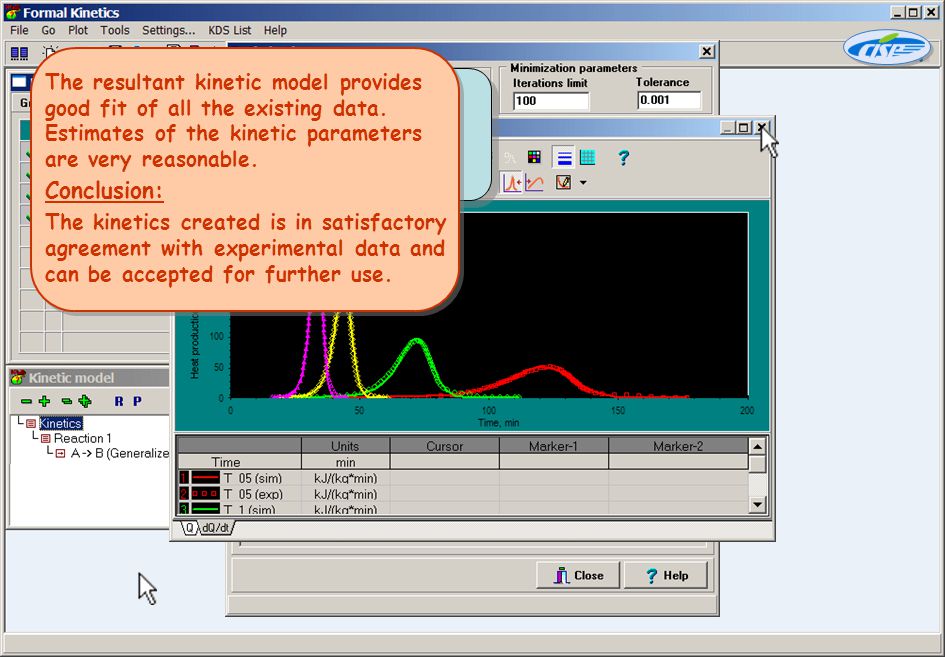Click the legend table scroll up arrow
This screenshot has height=657, width=945.
pyautogui.click(x=758, y=447)
